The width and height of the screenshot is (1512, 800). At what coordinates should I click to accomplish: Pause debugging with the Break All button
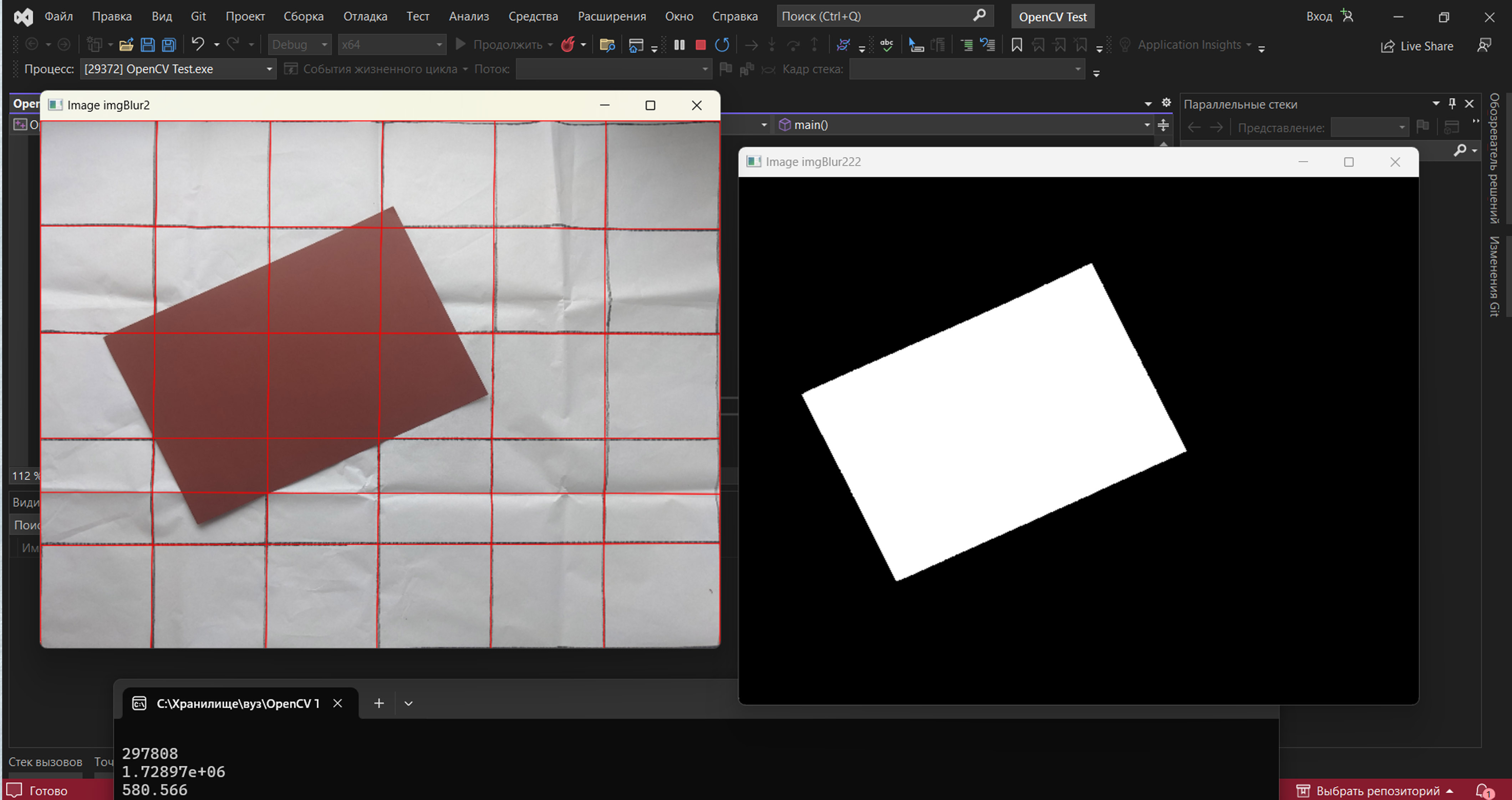click(680, 45)
